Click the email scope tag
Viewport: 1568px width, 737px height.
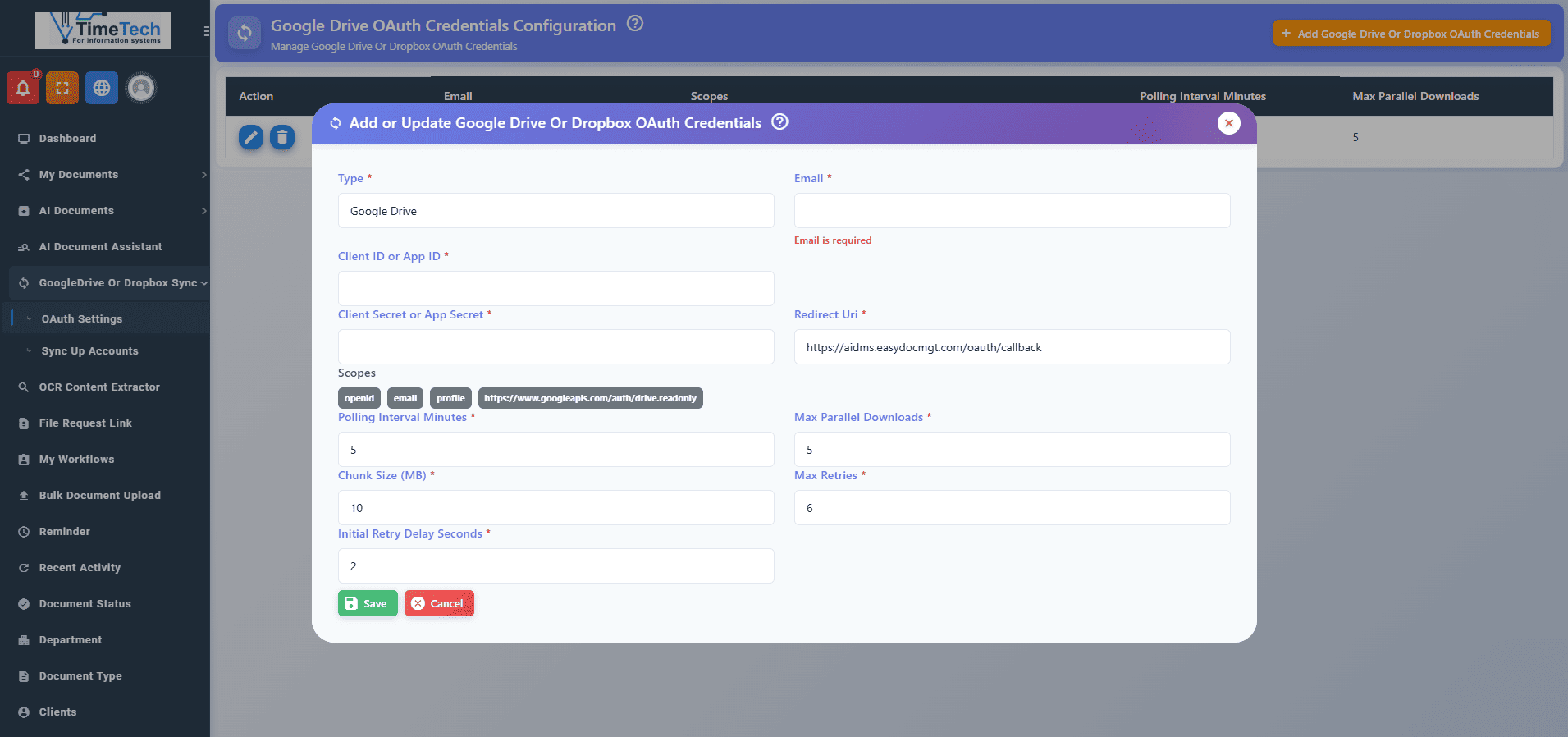point(405,398)
